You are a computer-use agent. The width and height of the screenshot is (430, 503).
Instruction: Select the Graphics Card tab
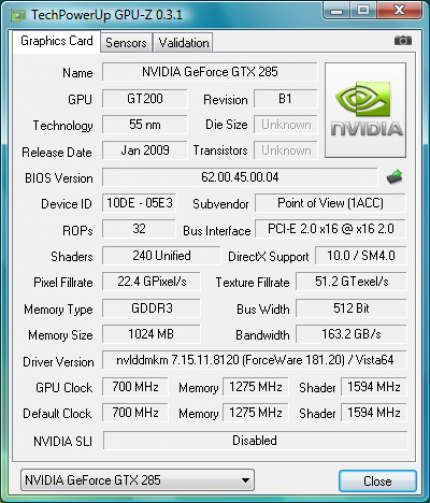pyautogui.click(x=57, y=41)
